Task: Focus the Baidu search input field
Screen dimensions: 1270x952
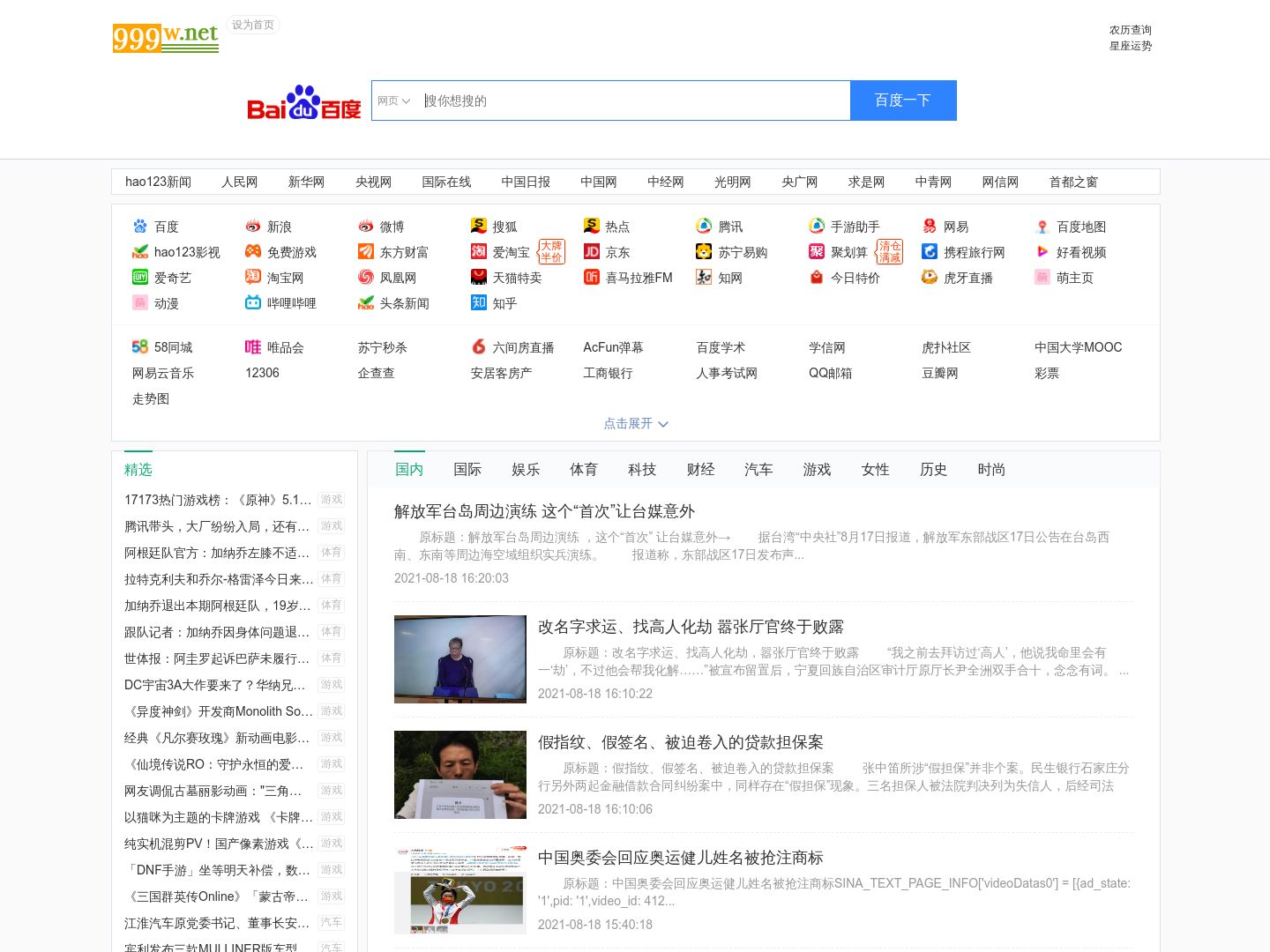Action: [x=634, y=100]
